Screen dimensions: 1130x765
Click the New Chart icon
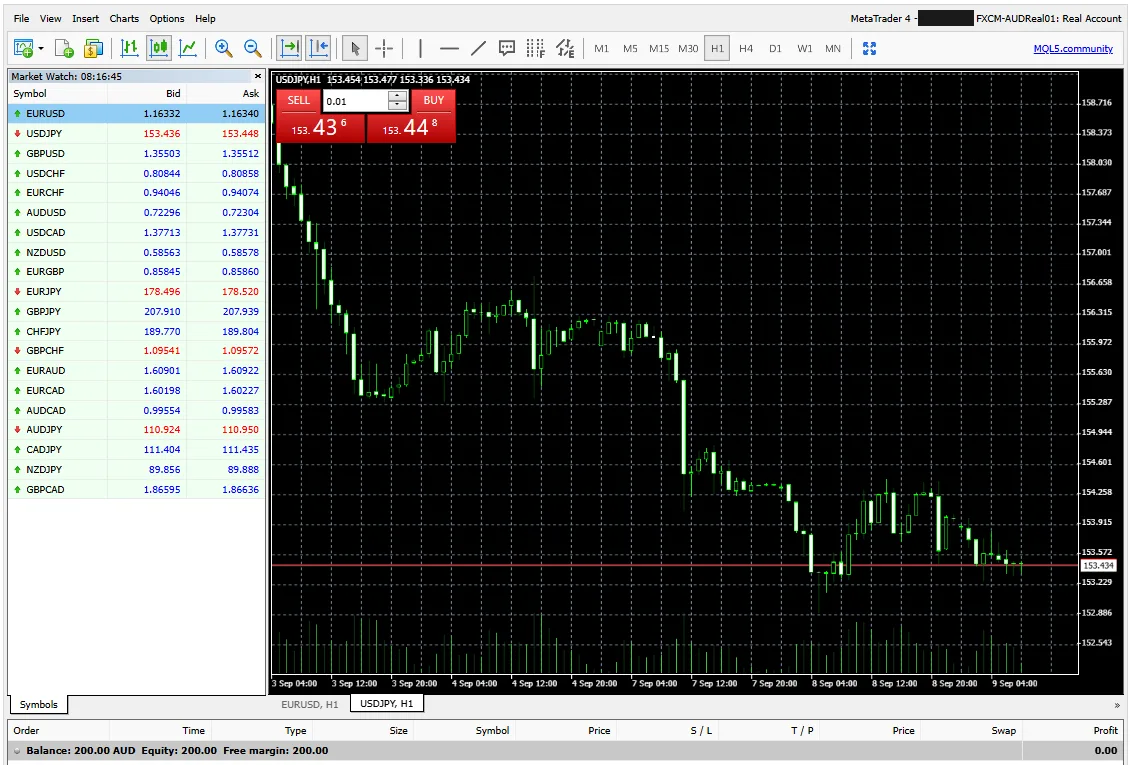click(24, 48)
